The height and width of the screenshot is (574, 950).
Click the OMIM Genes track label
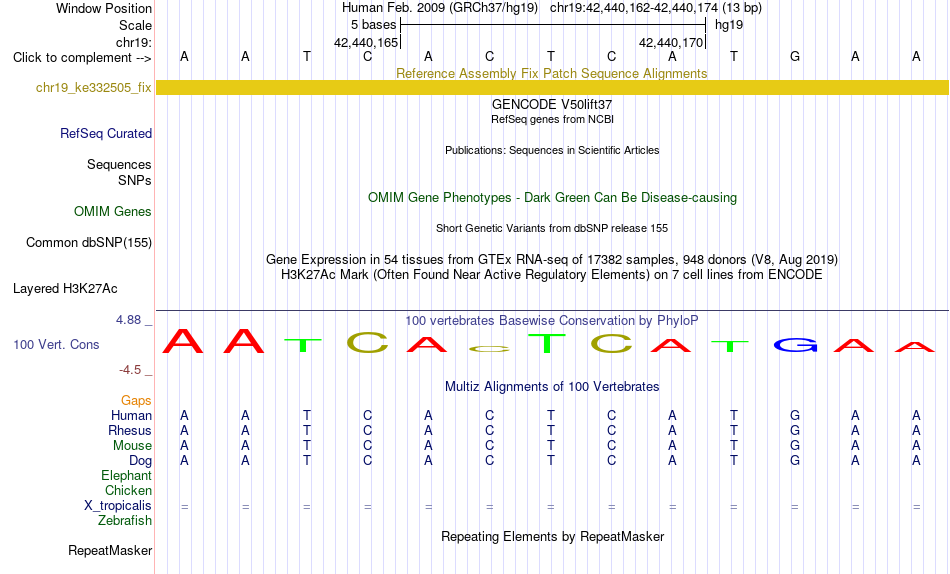click(x=113, y=212)
